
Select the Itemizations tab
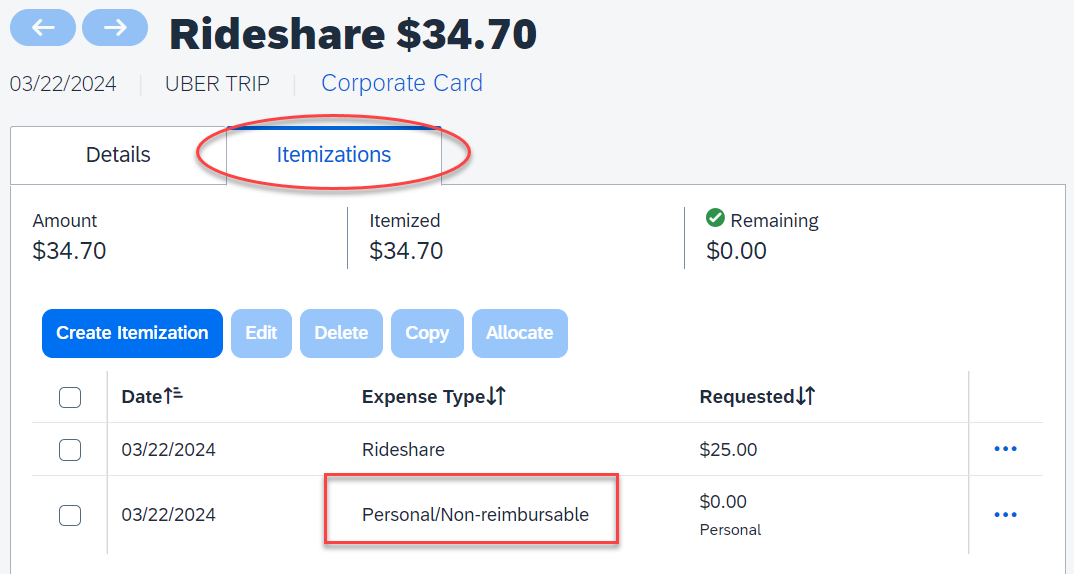click(x=334, y=155)
